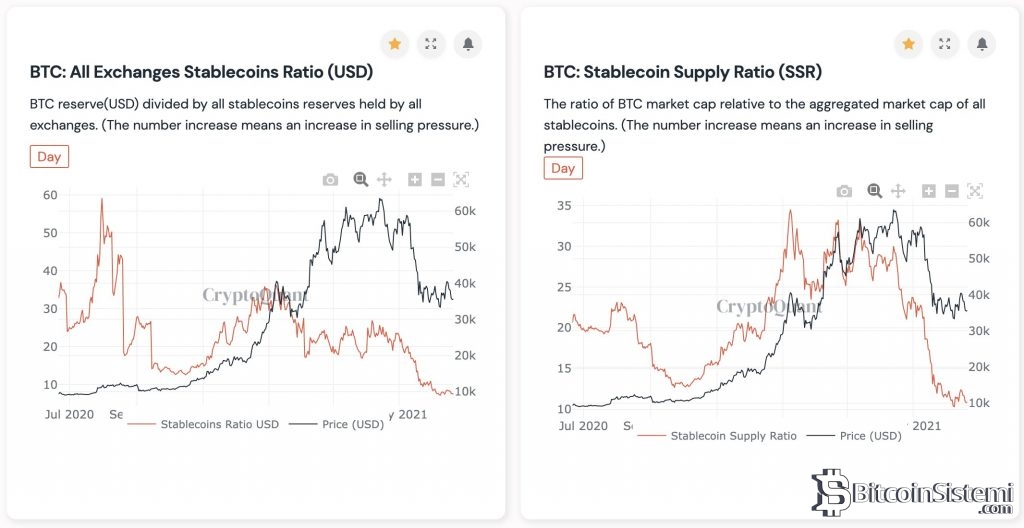The height and width of the screenshot is (528, 1024).
Task: Zoom out on left chart with minus
Action: (438, 180)
